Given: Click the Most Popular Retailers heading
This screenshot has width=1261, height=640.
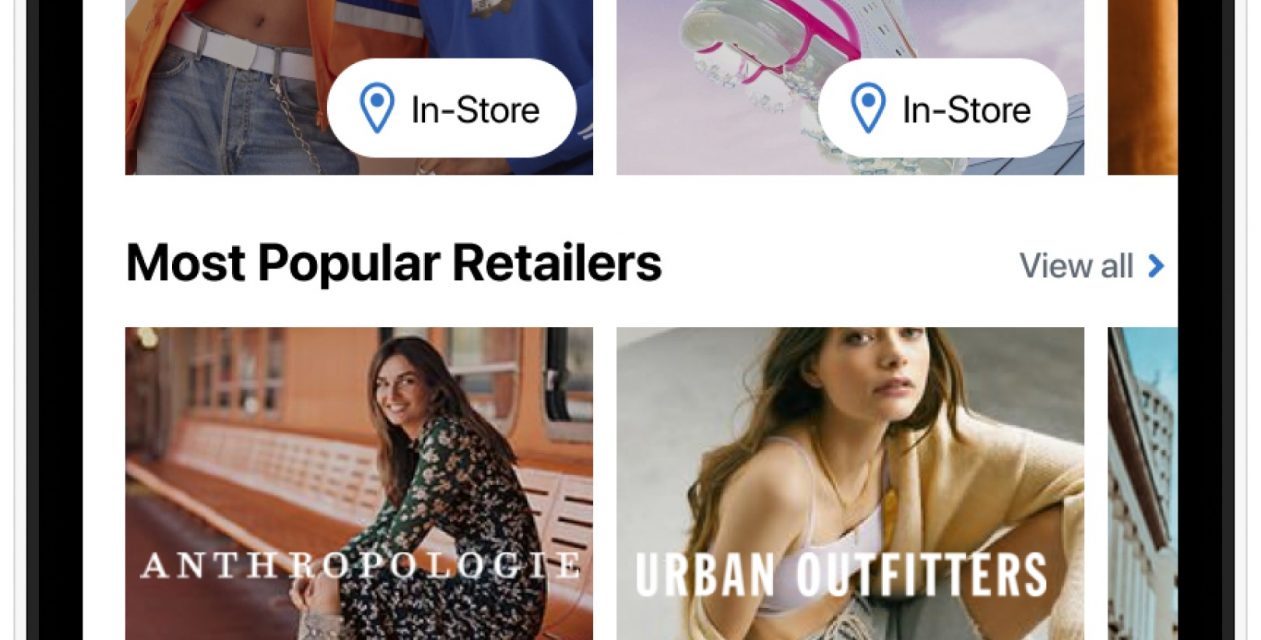Looking at the screenshot, I should (x=393, y=264).
